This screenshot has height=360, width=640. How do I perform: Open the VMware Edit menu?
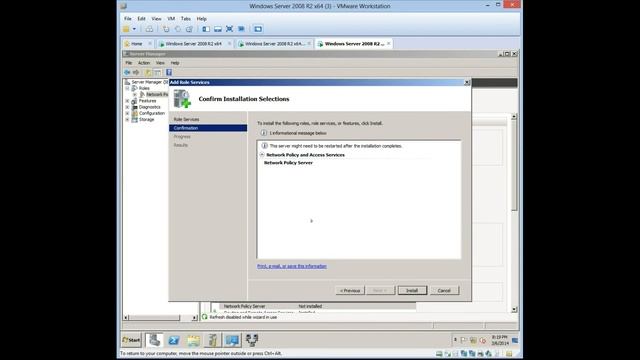141,19
